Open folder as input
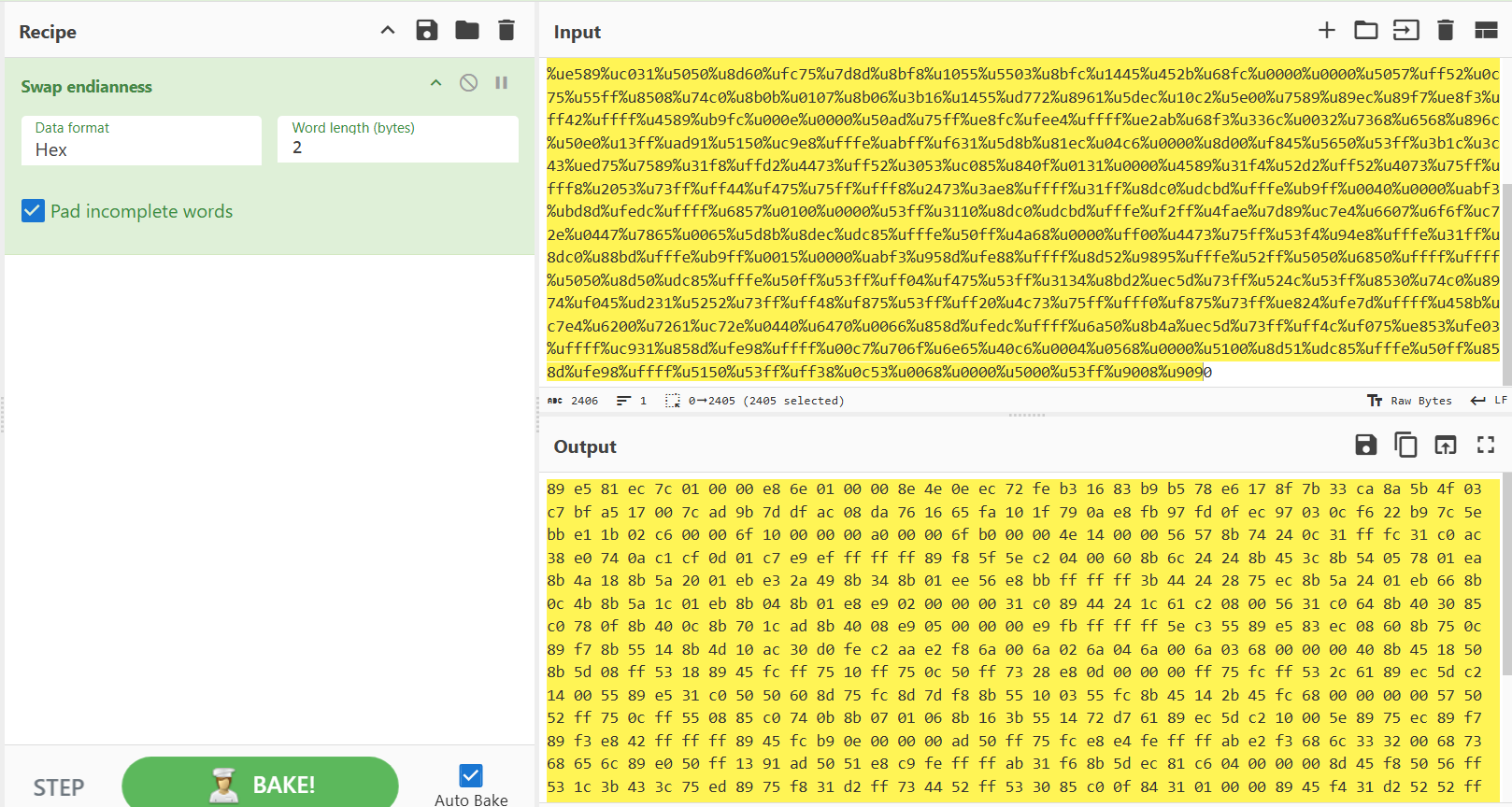The image size is (1512, 807). pos(1365,31)
